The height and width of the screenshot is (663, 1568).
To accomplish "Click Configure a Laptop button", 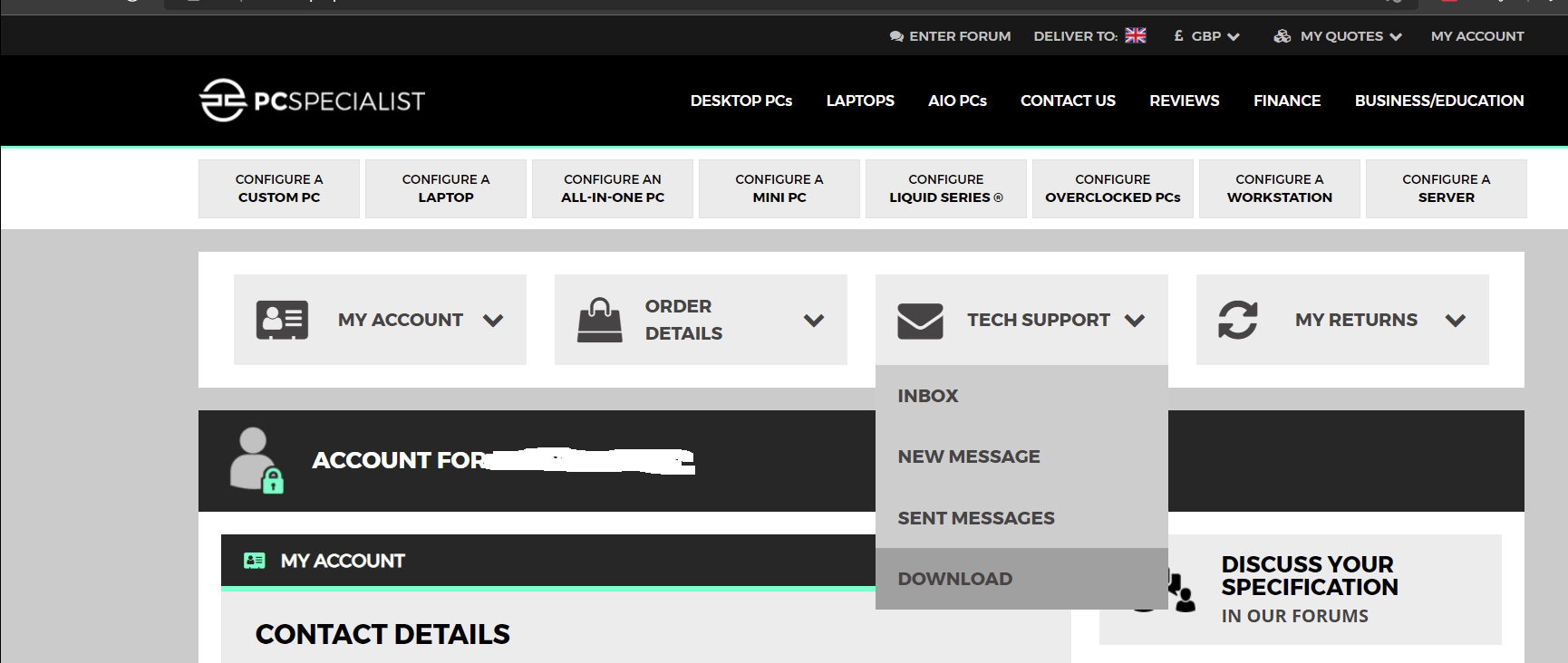I will click(446, 188).
